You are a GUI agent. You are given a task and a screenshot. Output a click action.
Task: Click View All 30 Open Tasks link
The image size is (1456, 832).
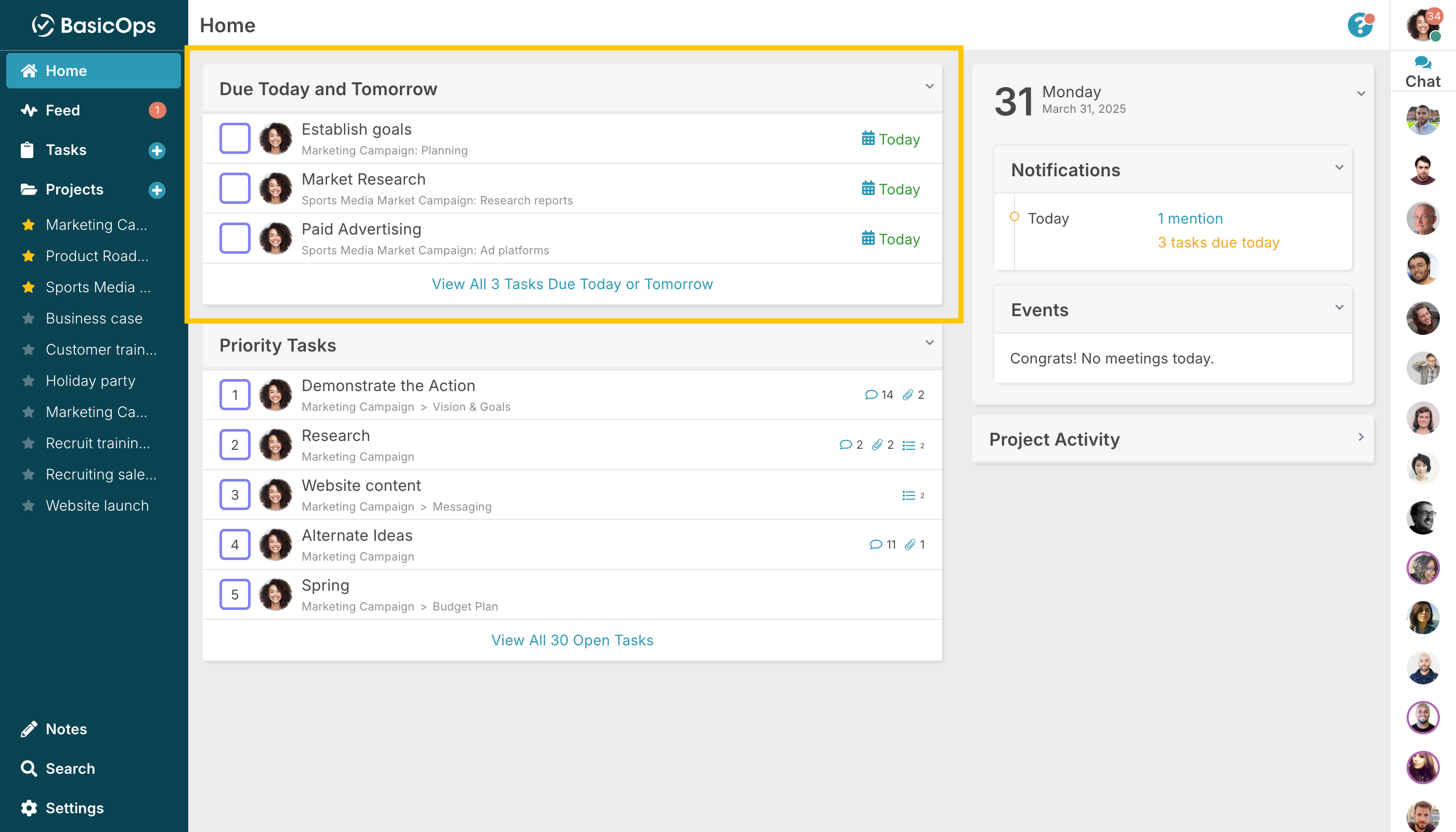[x=572, y=640]
